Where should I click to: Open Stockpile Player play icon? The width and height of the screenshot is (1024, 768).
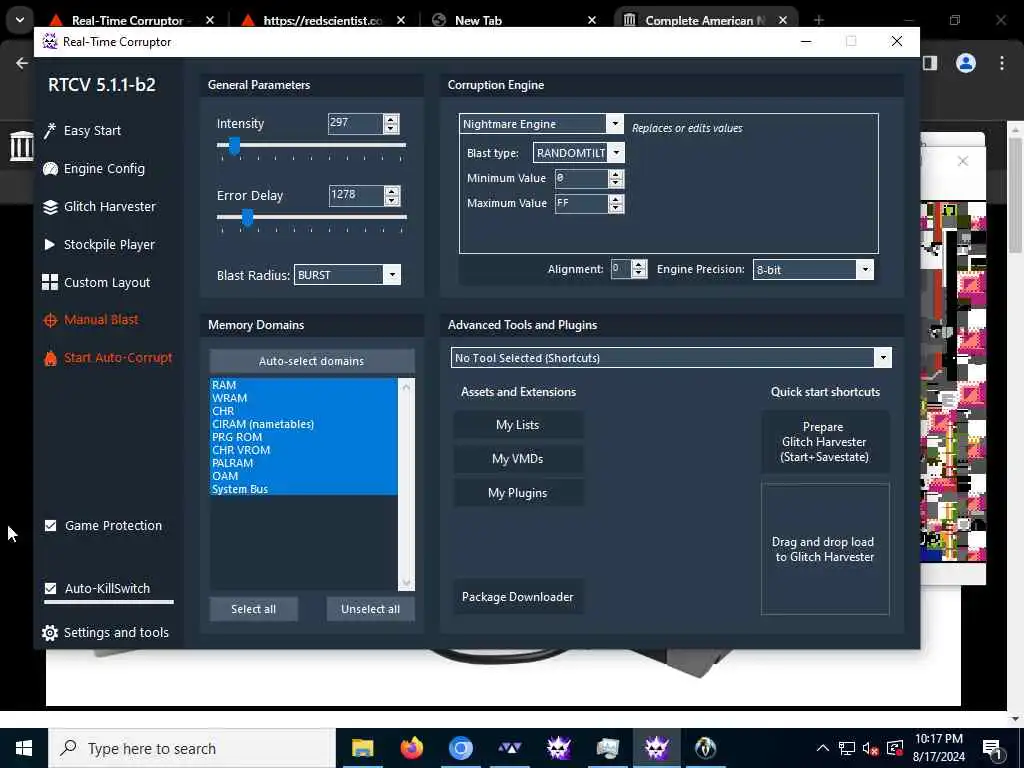[50, 244]
